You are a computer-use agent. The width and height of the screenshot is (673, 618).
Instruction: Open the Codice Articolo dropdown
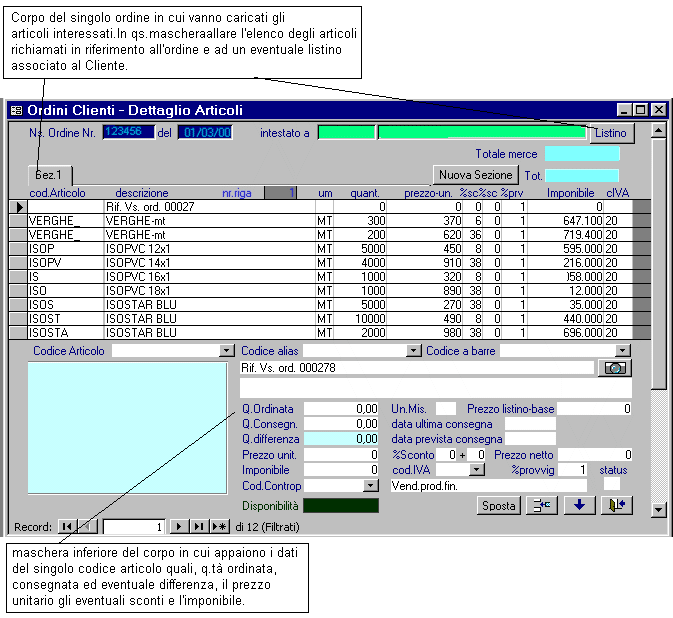point(227,351)
